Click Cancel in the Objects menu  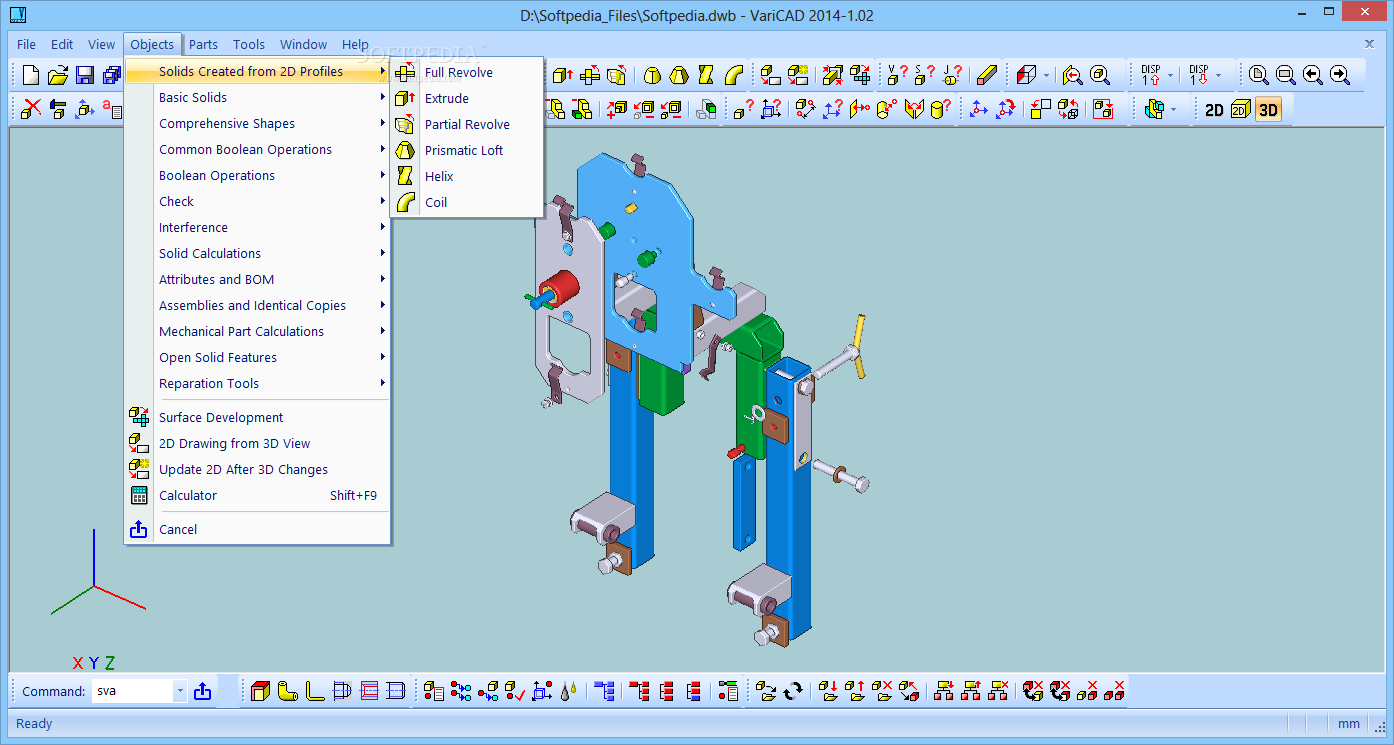(258, 529)
